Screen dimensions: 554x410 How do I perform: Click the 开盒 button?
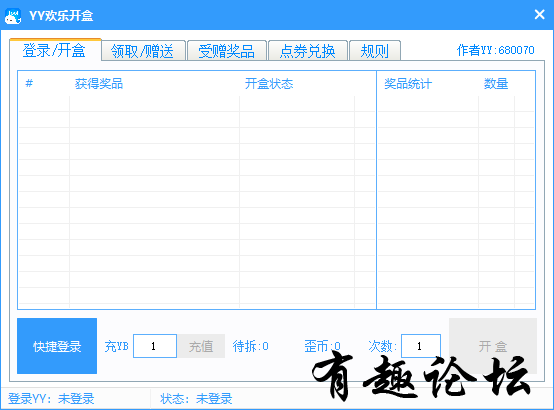click(x=493, y=346)
